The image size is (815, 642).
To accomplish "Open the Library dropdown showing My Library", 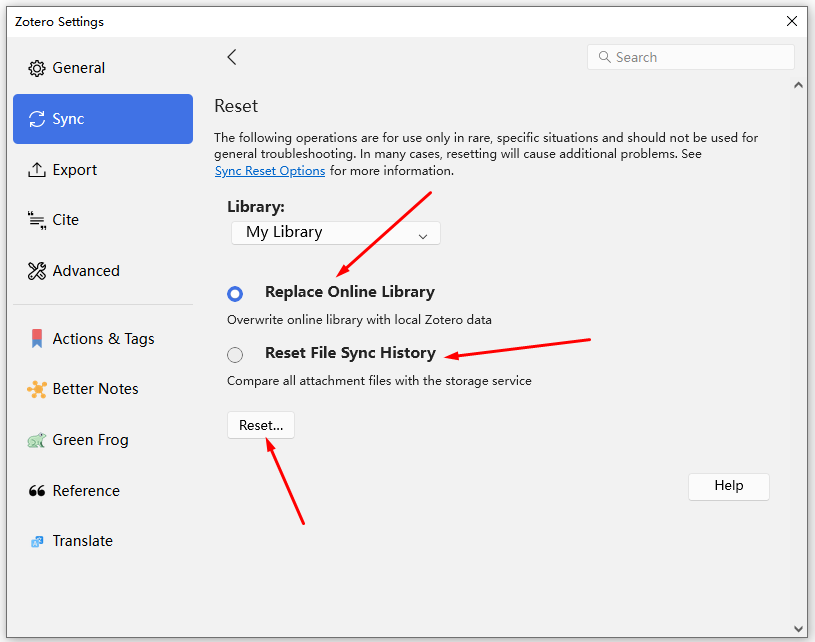I will click(x=336, y=232).
